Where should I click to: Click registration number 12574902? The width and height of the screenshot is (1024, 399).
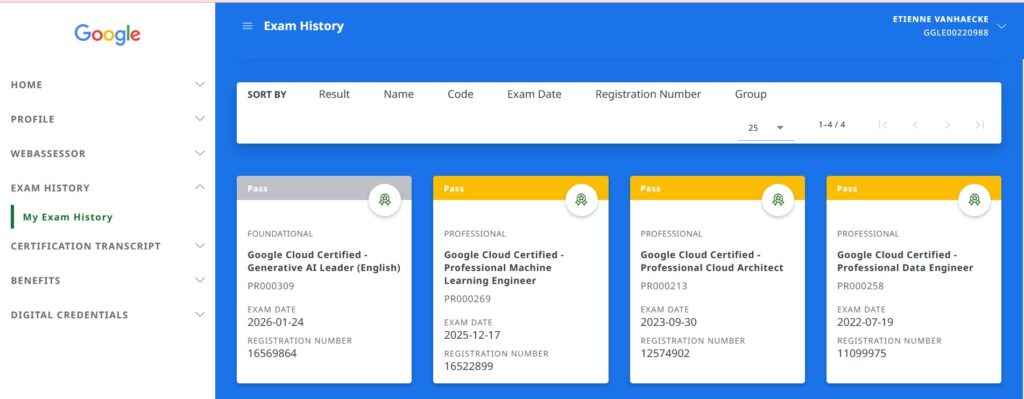point(665,353)
